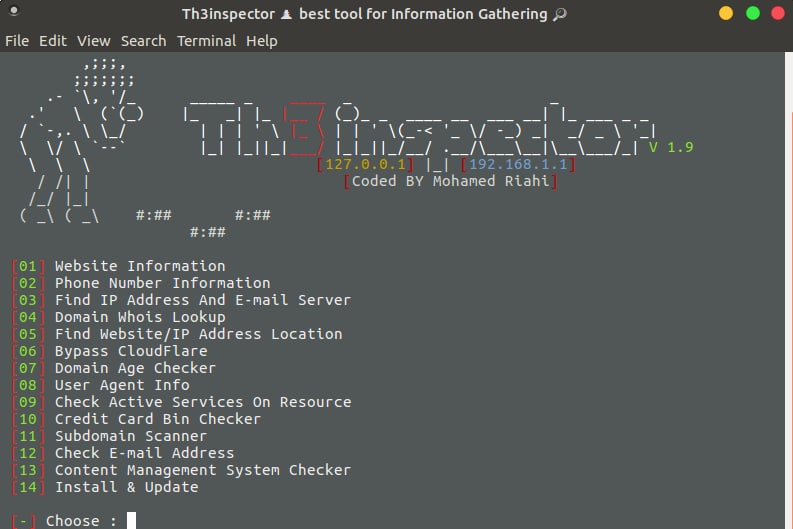Click 'Find IP Address And E-mail Server'
The height and width of the screenshot is (529, 793).
(202, 300)
